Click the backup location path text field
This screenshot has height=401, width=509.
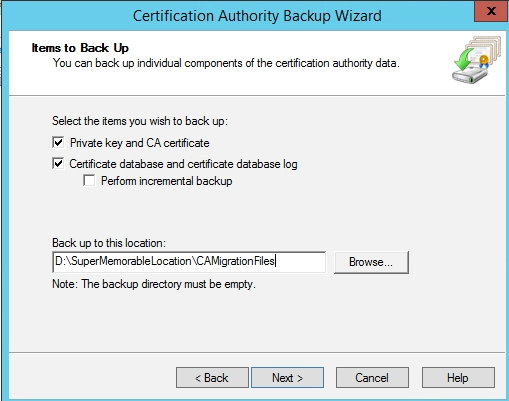pyautogui.click(x=189, y=262)
